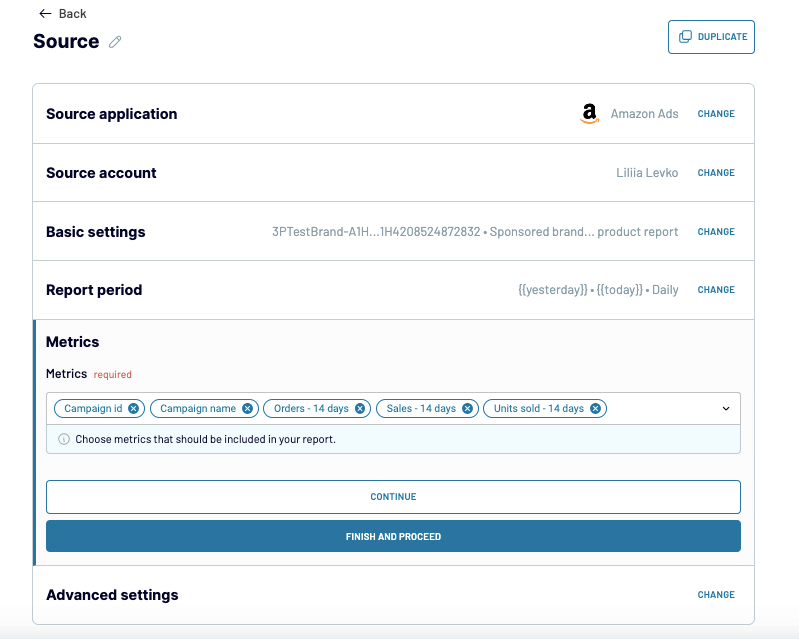Click the Amazon Ads text
The height and width of the screenshot is (639, 799).
pos(644,114)
